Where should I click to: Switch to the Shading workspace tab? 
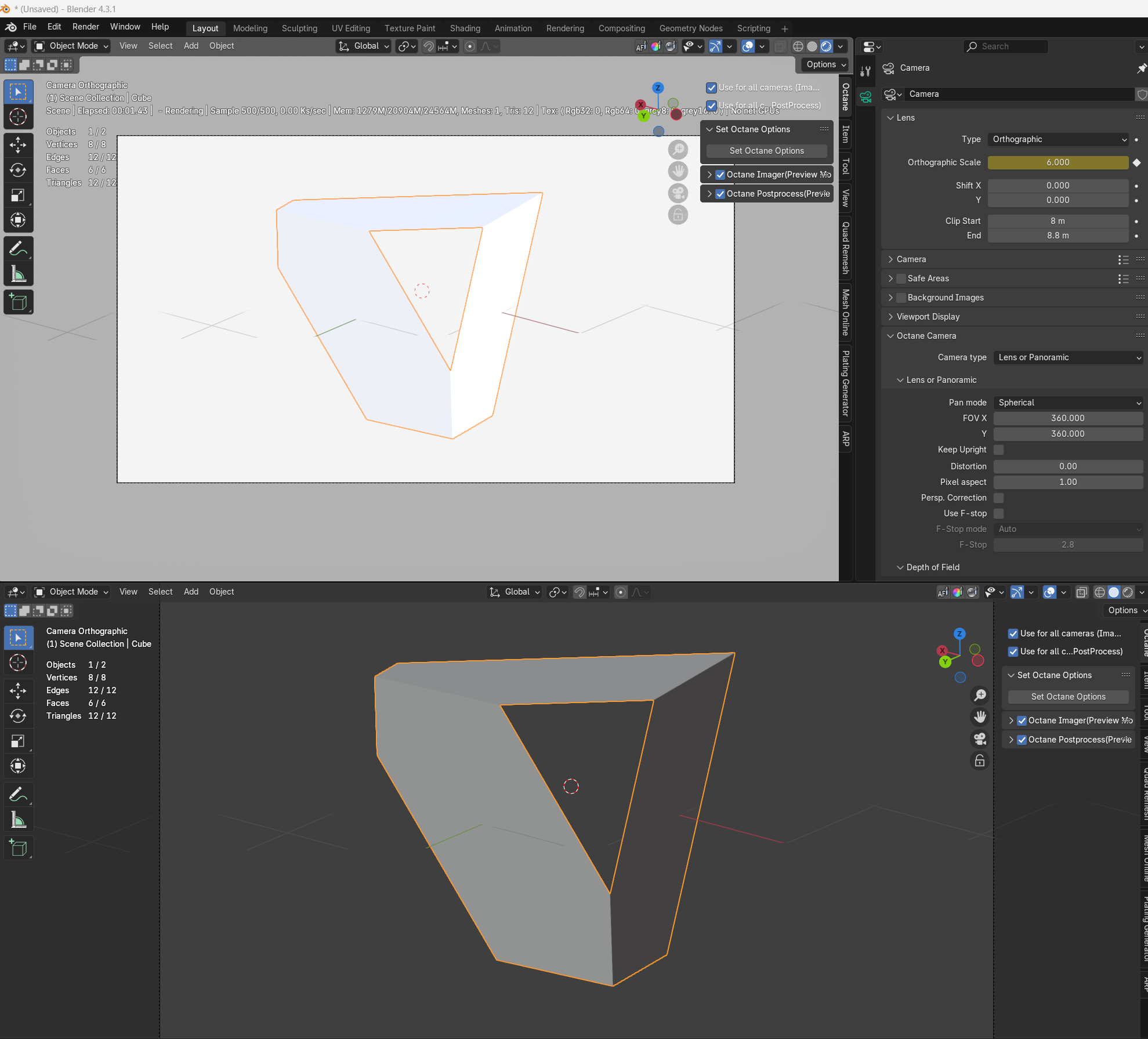coord(465,28)
